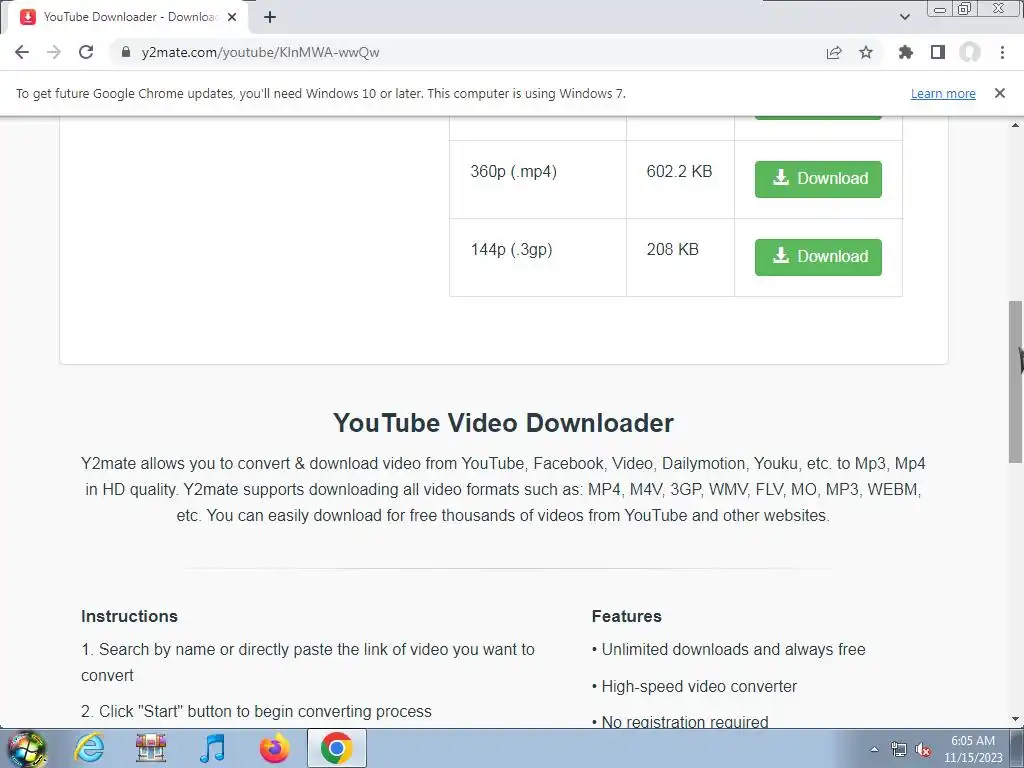Screen dimensions: 1024x768
Task: Open the network tray icon
Action: coord(899,750)
